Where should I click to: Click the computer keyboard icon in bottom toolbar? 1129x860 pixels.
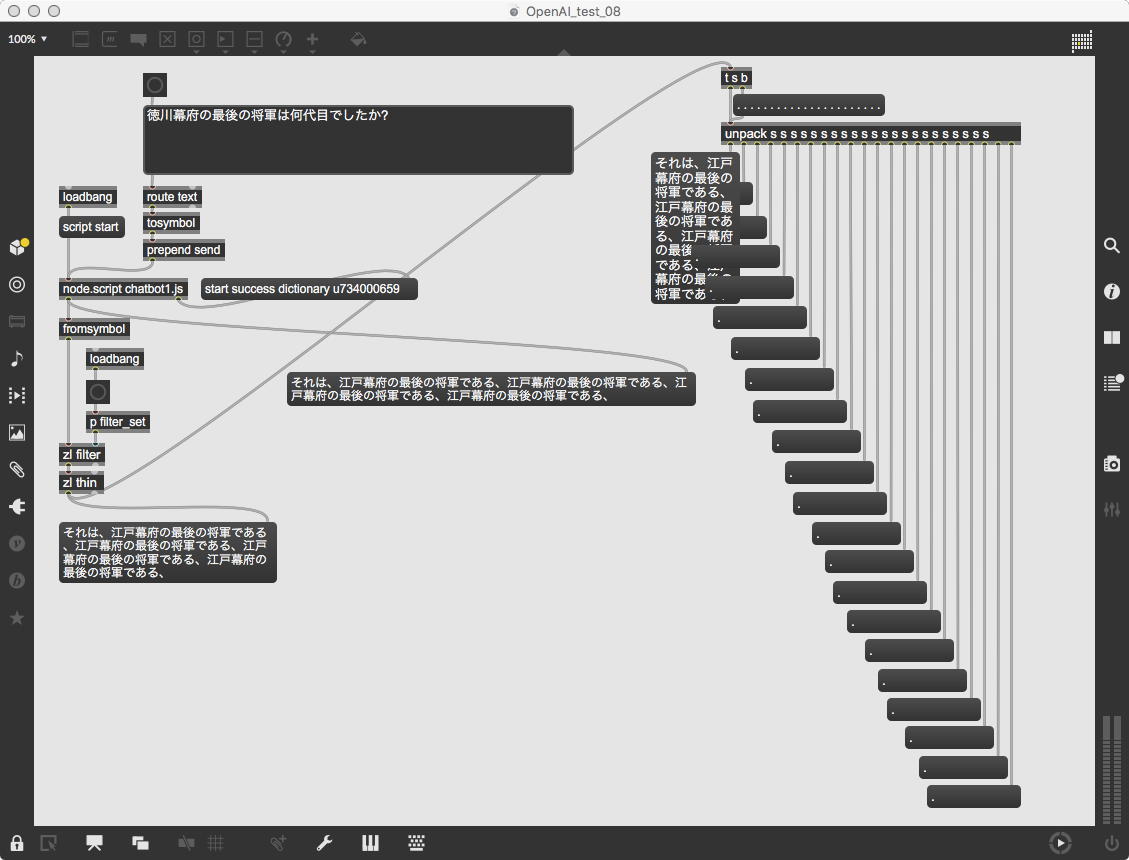tap(416, 843)
